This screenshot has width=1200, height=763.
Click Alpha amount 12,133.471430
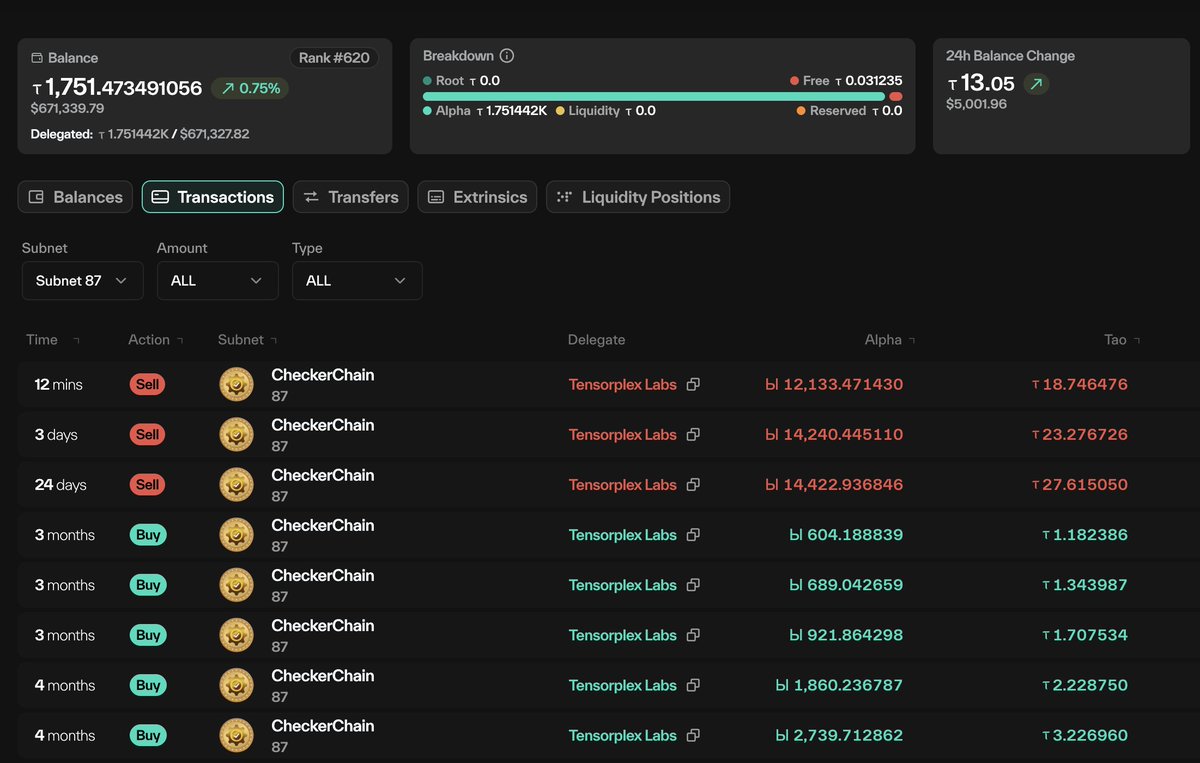(834, 384)
